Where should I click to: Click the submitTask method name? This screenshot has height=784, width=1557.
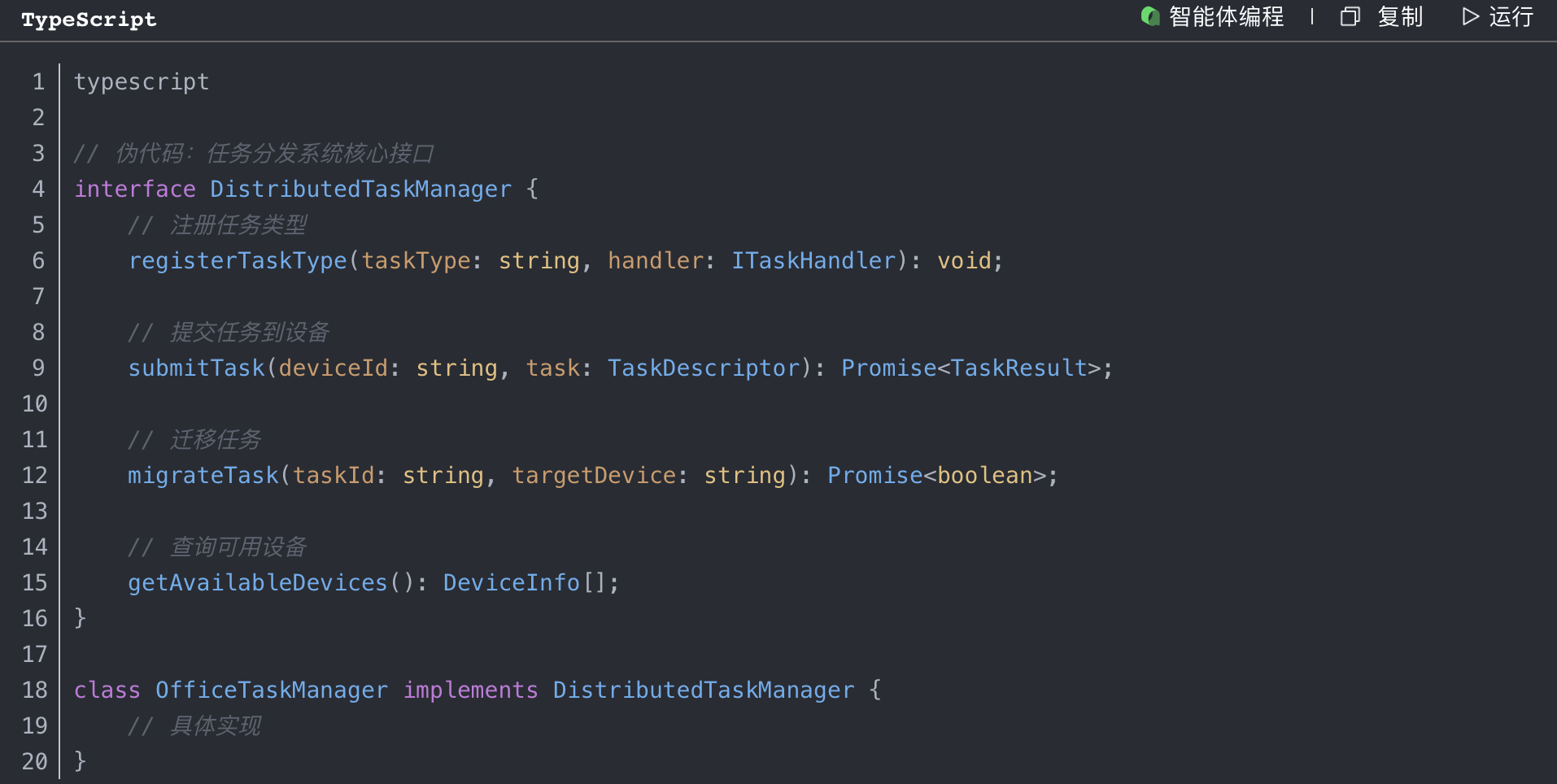196,368
